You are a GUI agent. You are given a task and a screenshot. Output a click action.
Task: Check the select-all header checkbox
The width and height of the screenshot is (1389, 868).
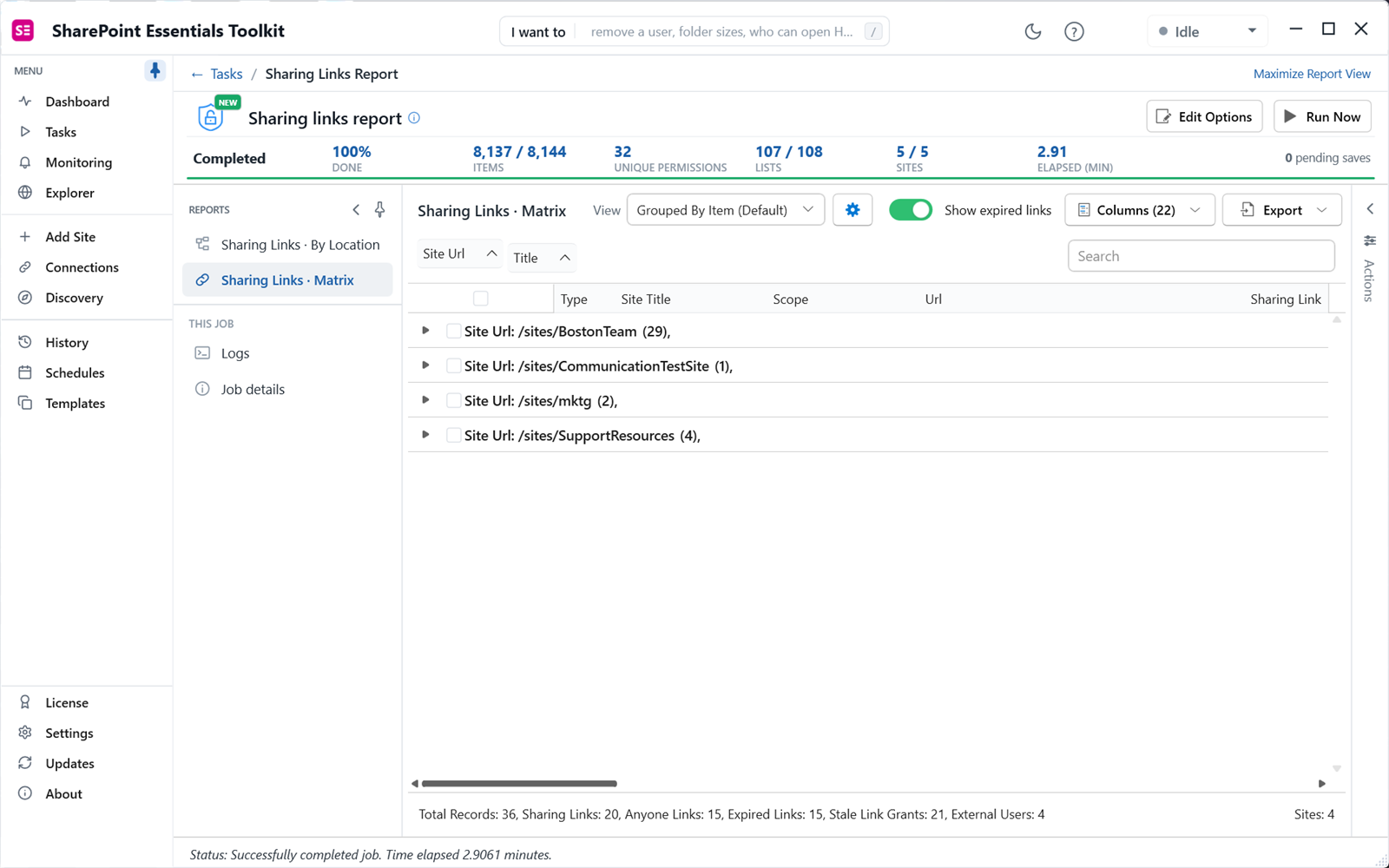click(480, 299)
